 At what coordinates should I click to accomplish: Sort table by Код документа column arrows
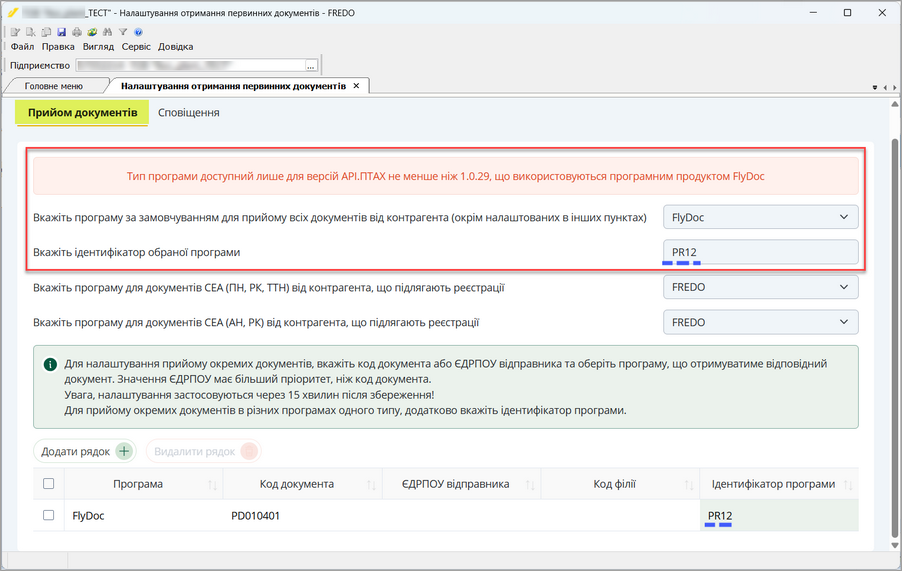[371, 485]
